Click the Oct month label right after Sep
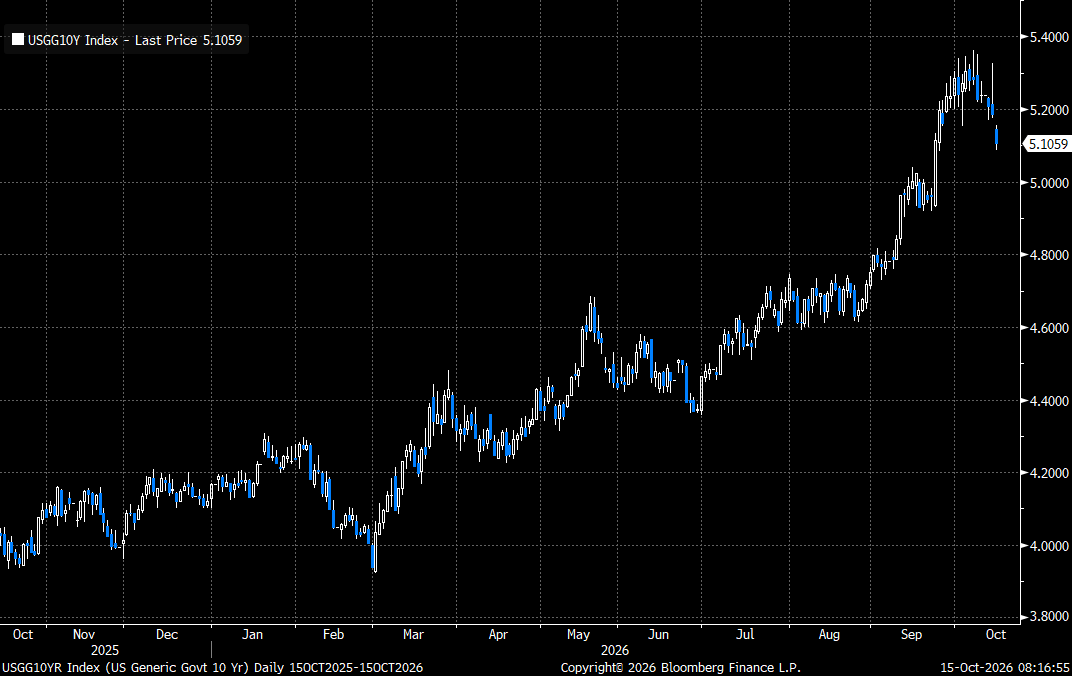Image resolution: width=1072 pixels, height=676 pixels. tap(995, 634)
